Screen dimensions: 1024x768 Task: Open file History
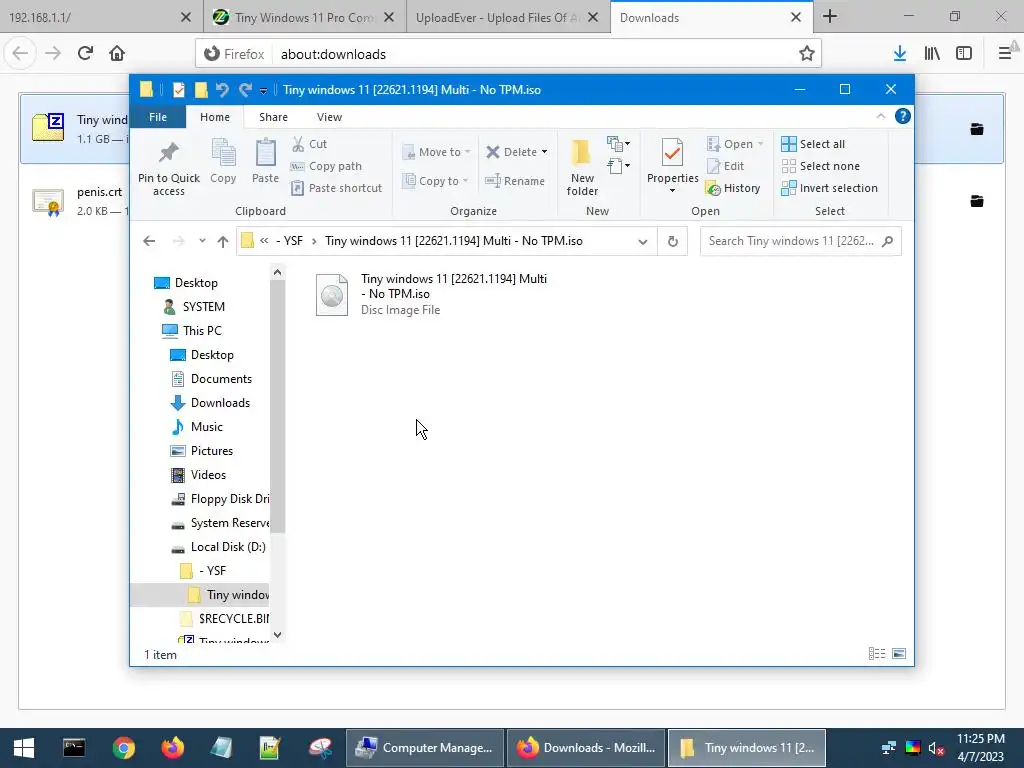[x=733, y=188]
